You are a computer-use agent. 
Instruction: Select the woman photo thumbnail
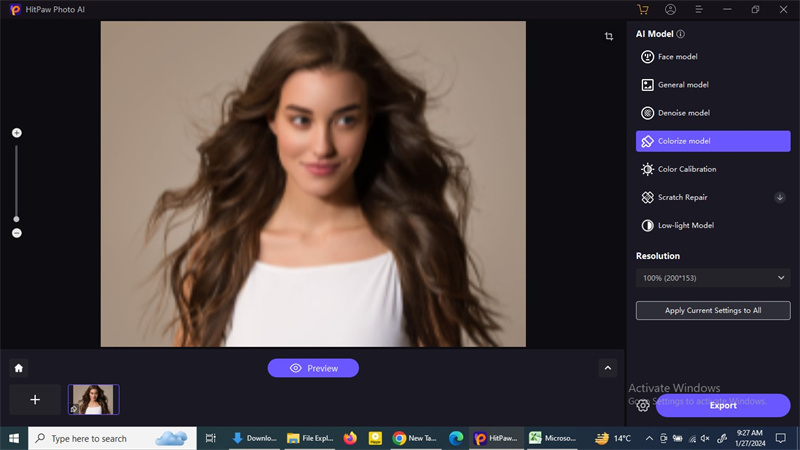tap(93, 399)
